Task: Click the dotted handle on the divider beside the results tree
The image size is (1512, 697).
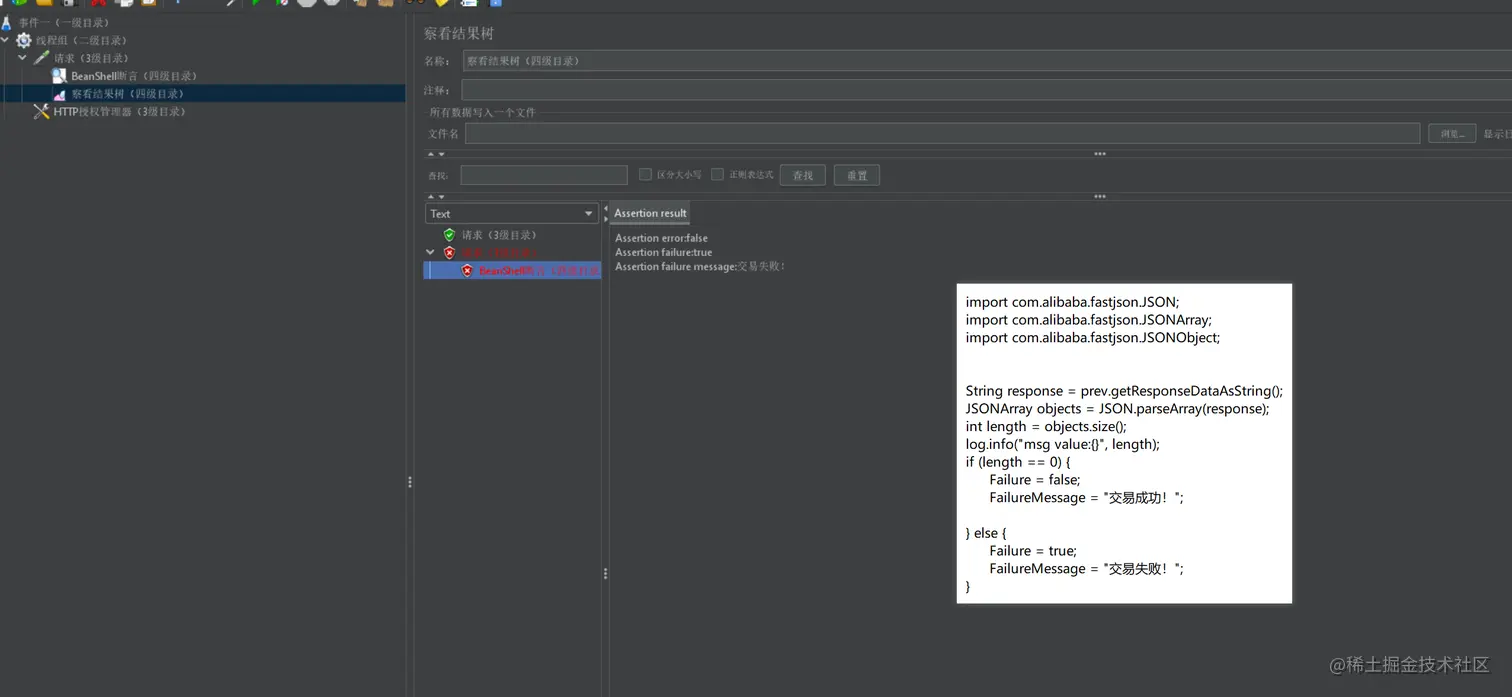Action: (x=605, y=574)
